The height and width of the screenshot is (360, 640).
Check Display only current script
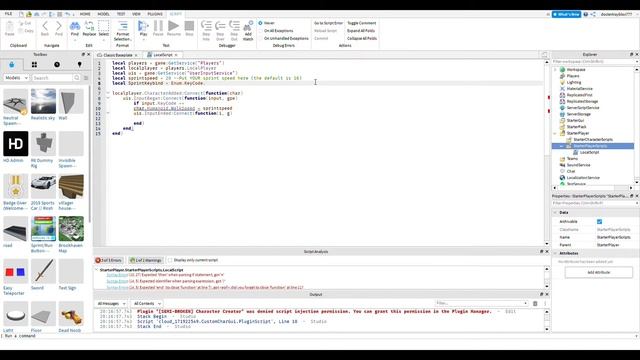tap(170, 260)
